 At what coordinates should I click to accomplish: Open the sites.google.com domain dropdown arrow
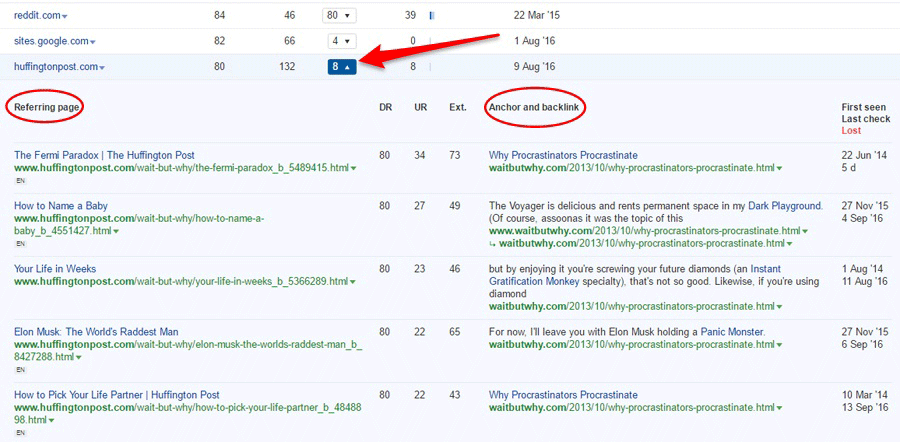click(93, 42)
